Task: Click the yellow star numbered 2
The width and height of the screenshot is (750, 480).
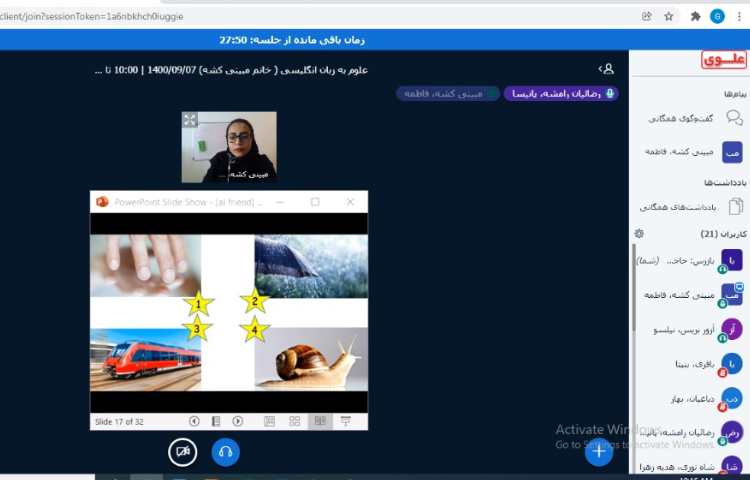Action: coord(254,301)
